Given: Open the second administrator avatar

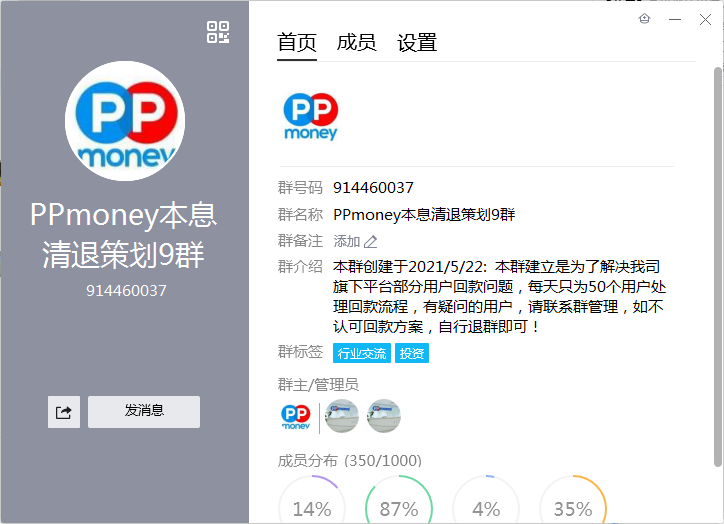Looking at the screenshot, I should pos(384,416).
